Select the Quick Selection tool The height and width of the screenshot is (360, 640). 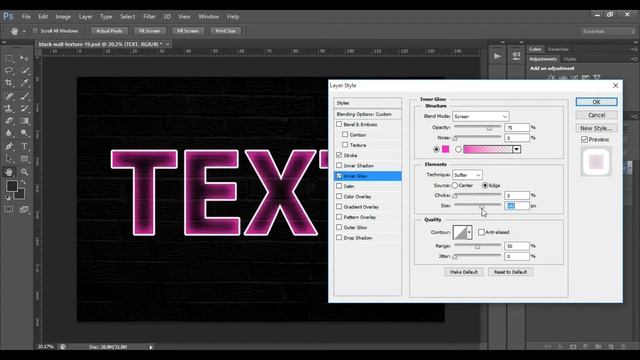[x=24, y=71]
